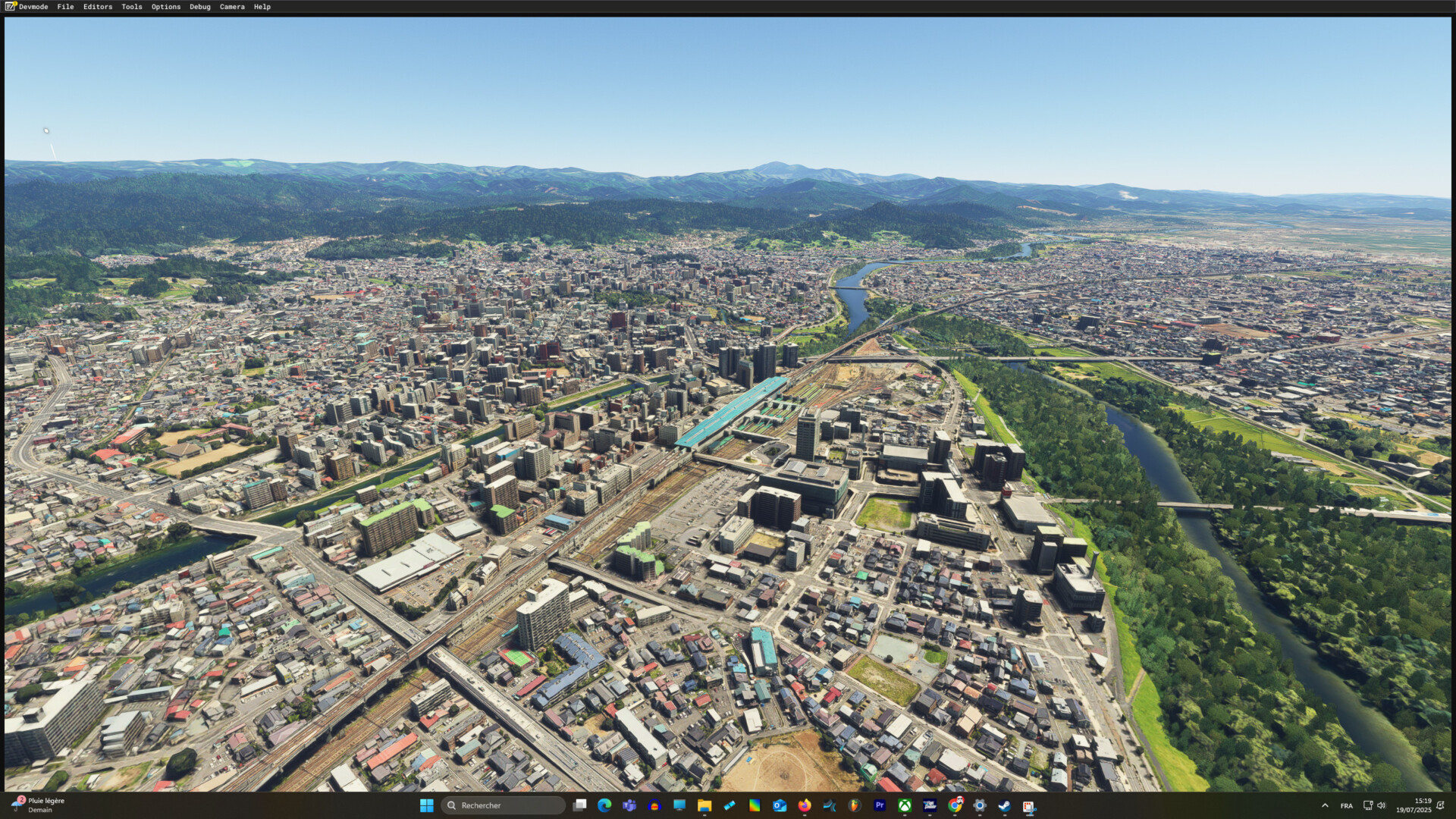Image resolution: width=1456 pixels, height=819 pixels.
Task: Launch Premiere Pro taskbar icon
Action: coord(880,805)
